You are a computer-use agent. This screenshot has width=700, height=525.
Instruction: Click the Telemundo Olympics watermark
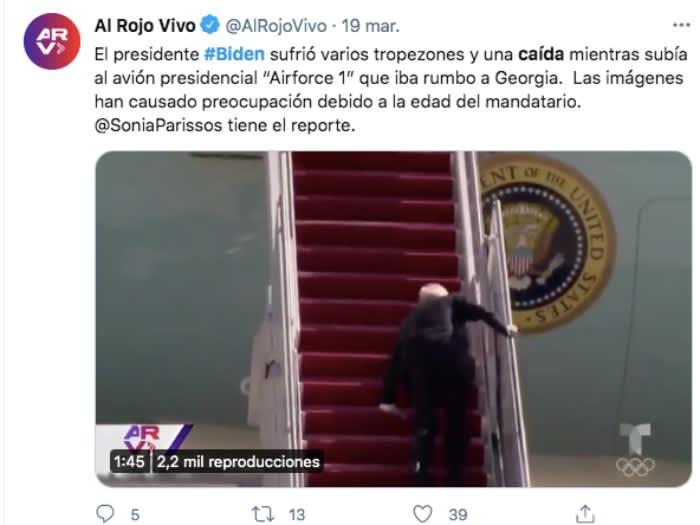[x=636, y=450]
